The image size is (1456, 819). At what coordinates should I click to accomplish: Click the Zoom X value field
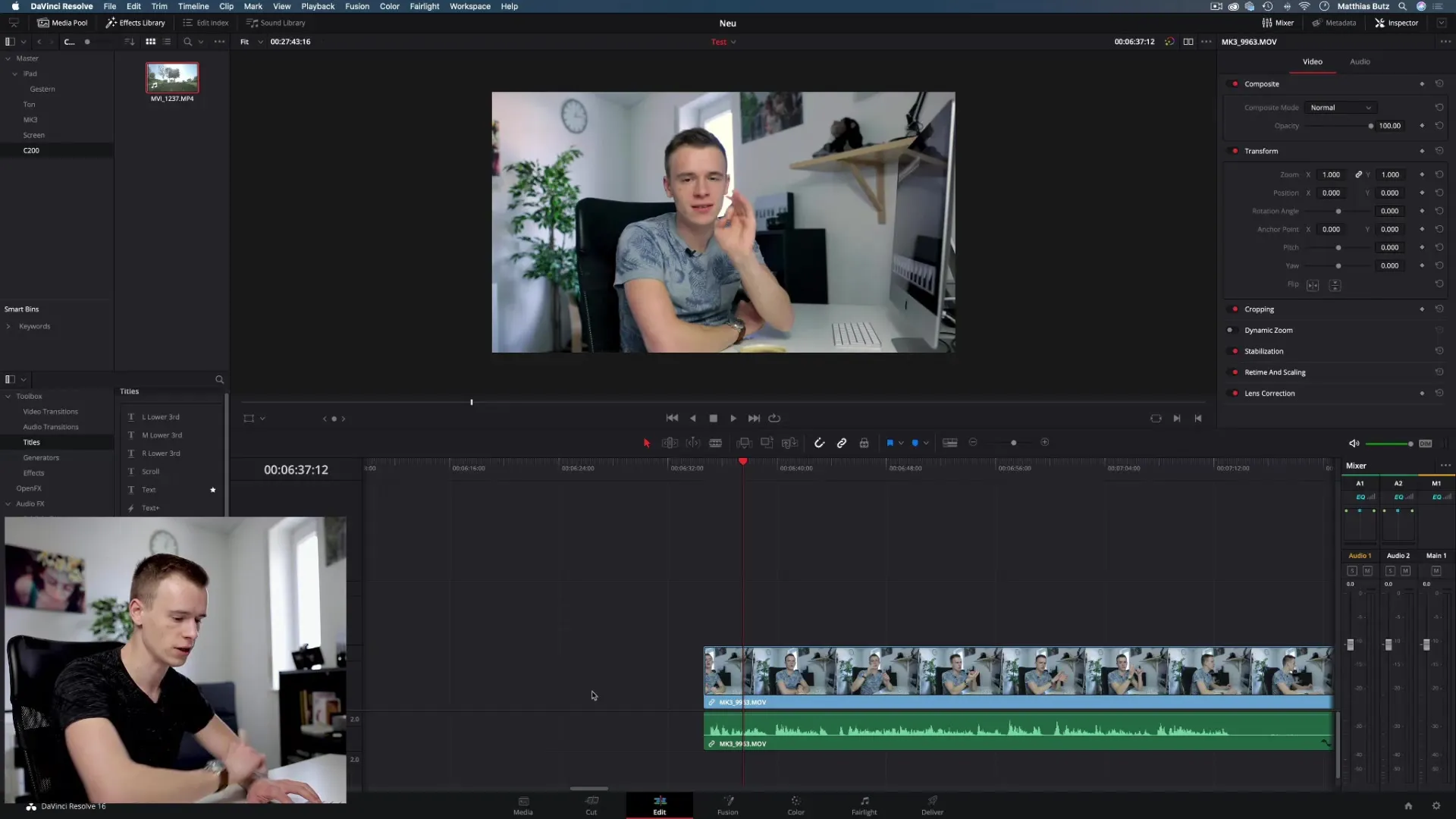pyautogui.click(x=1331, y=174)
